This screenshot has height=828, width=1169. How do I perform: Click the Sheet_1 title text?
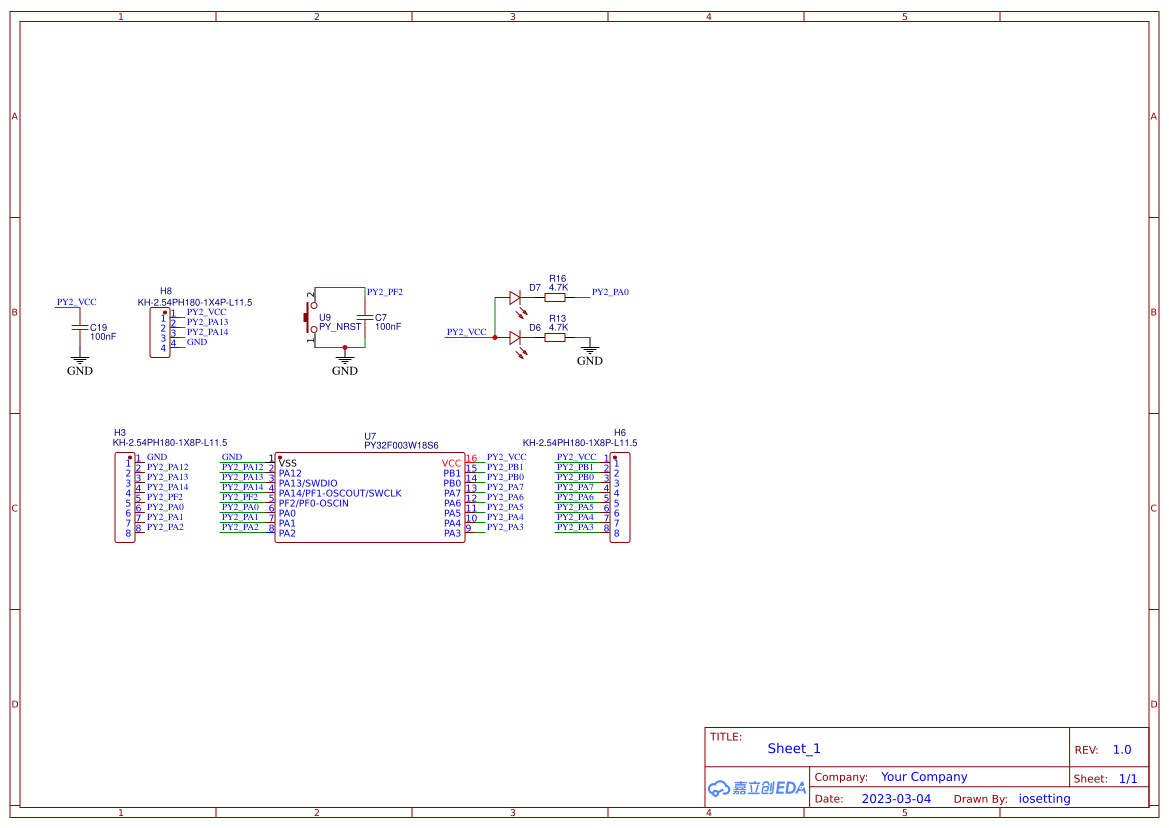click(794, 748)
